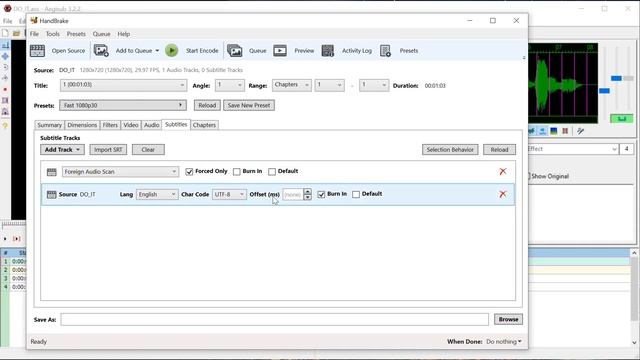Screen dimensions: 640x360
Task: Check Default on DO_IT source track
Action: (356, 195)
